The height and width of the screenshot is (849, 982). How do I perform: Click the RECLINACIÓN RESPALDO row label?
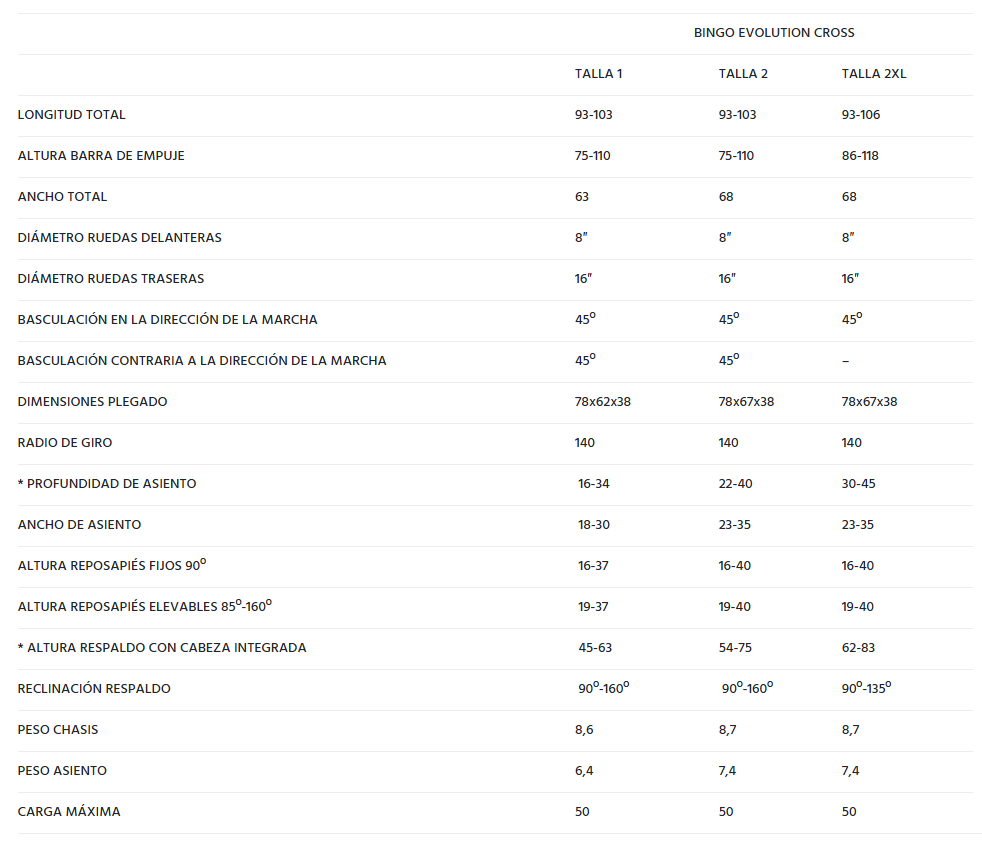tap(94, 689)
